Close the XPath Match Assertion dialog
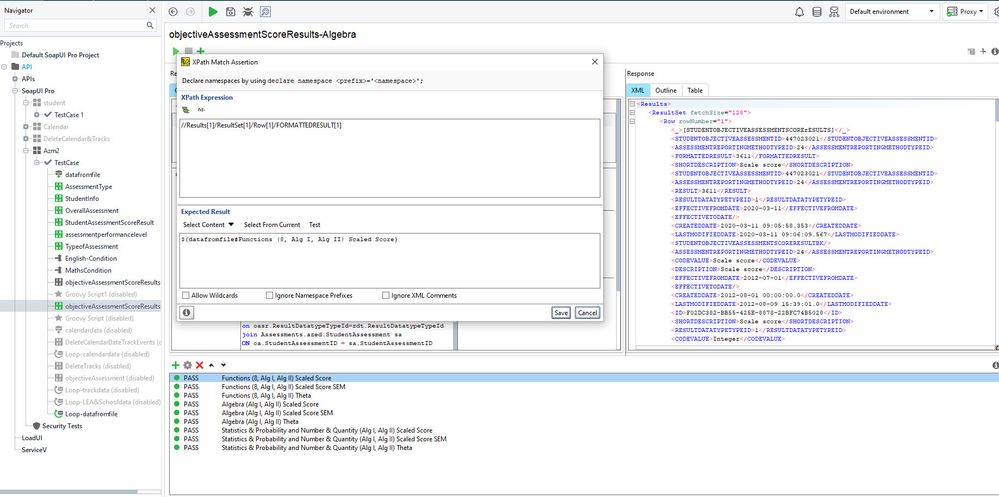Image resolution: width=999 pixels, height=497 pixels. tap(594, 62)
